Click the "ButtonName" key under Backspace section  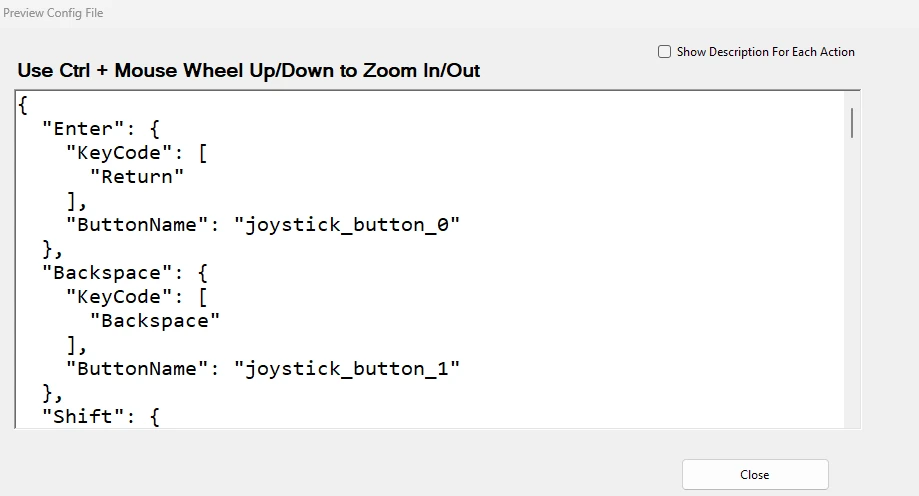coord(137,369)
